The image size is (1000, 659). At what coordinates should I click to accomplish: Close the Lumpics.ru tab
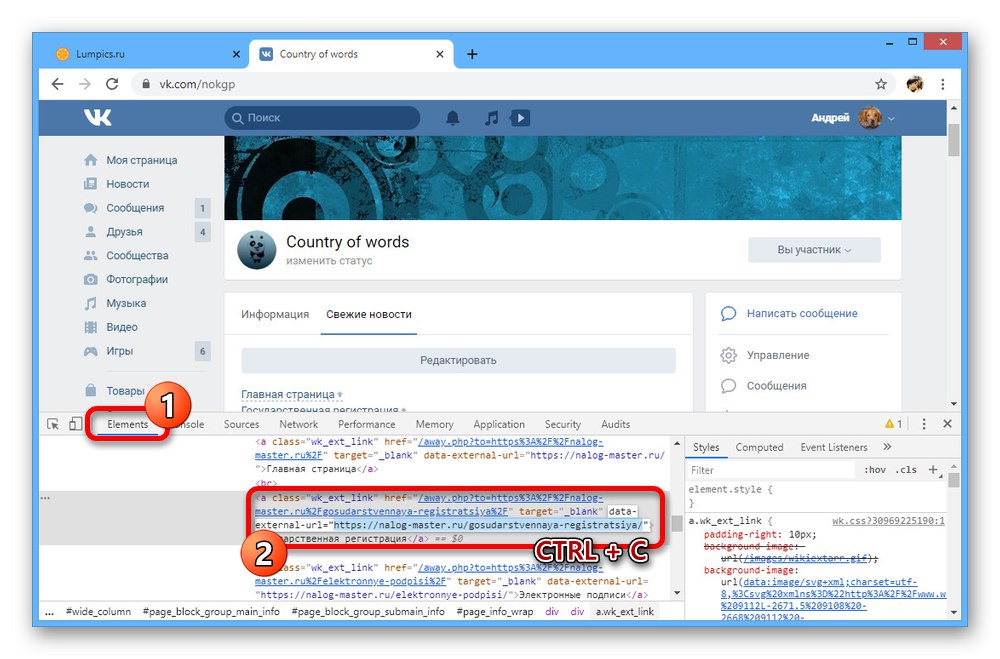[x=236, y=54]
